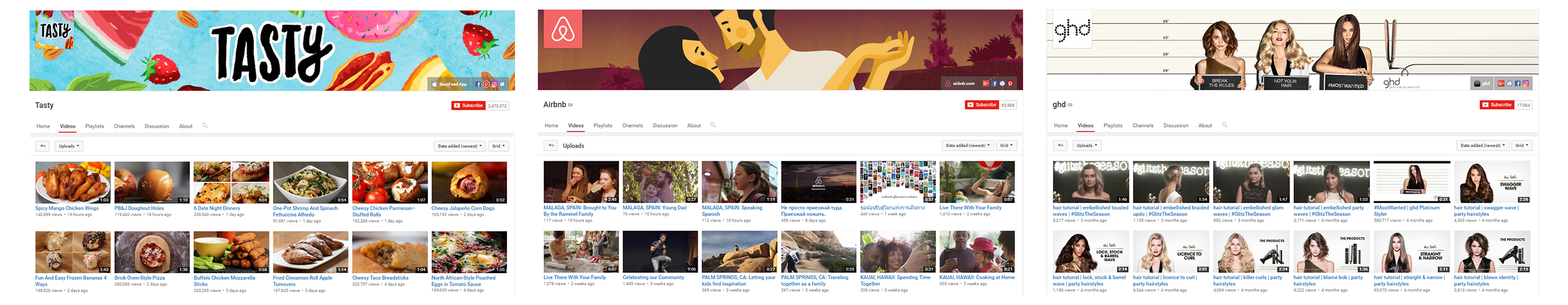
Task: Subscribe to the ghd channel
Action: (1497, 105)
